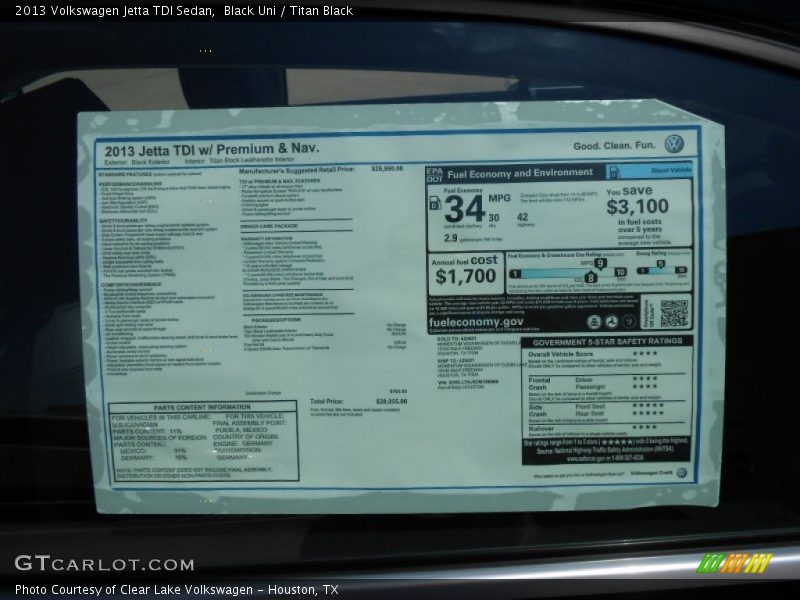Screen dimensions: 800x600
Task: Click the '2.9 gallons per 100 miles' figure
Action: click(472, 238)
